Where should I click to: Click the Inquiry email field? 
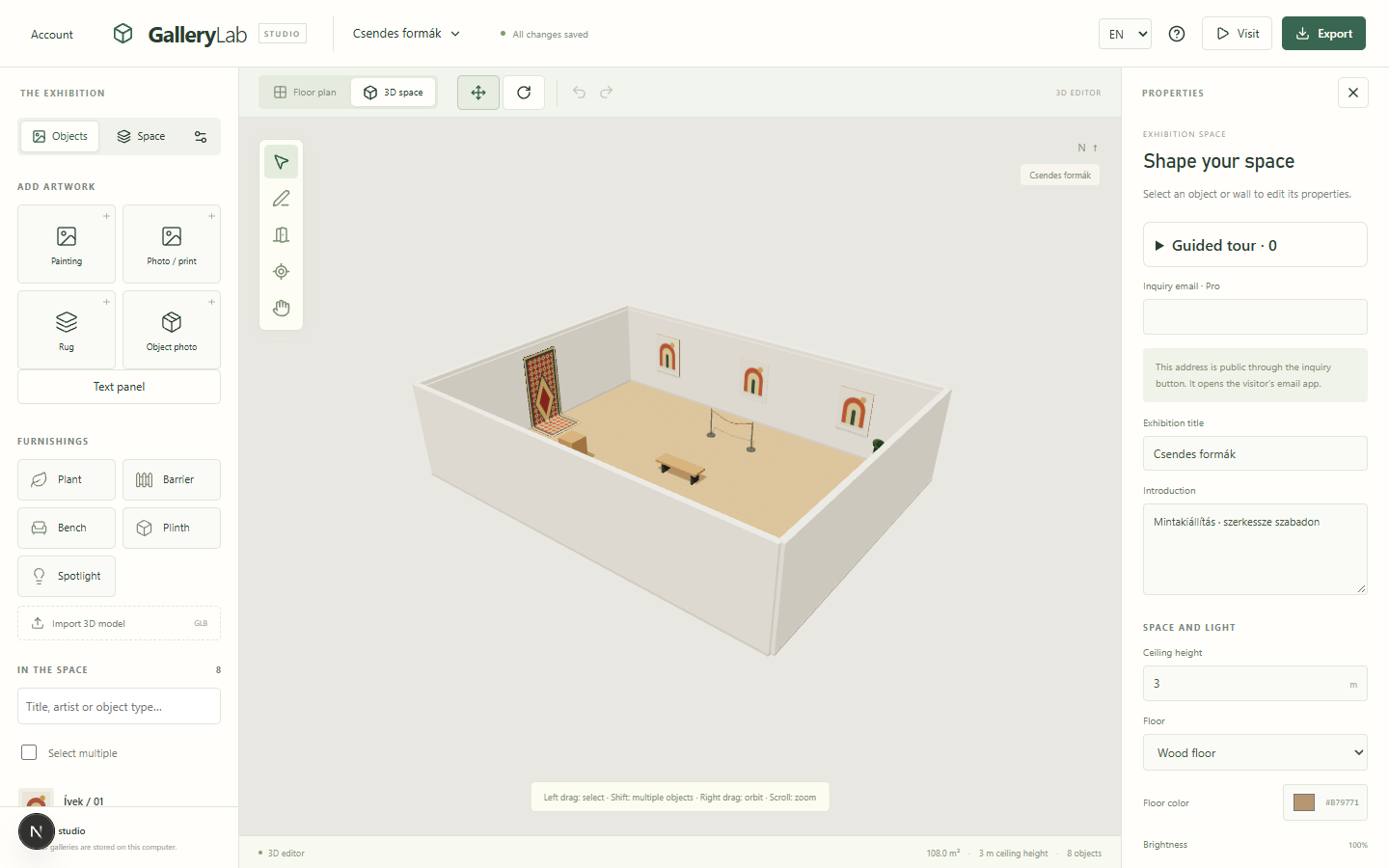pos(1255,316)
